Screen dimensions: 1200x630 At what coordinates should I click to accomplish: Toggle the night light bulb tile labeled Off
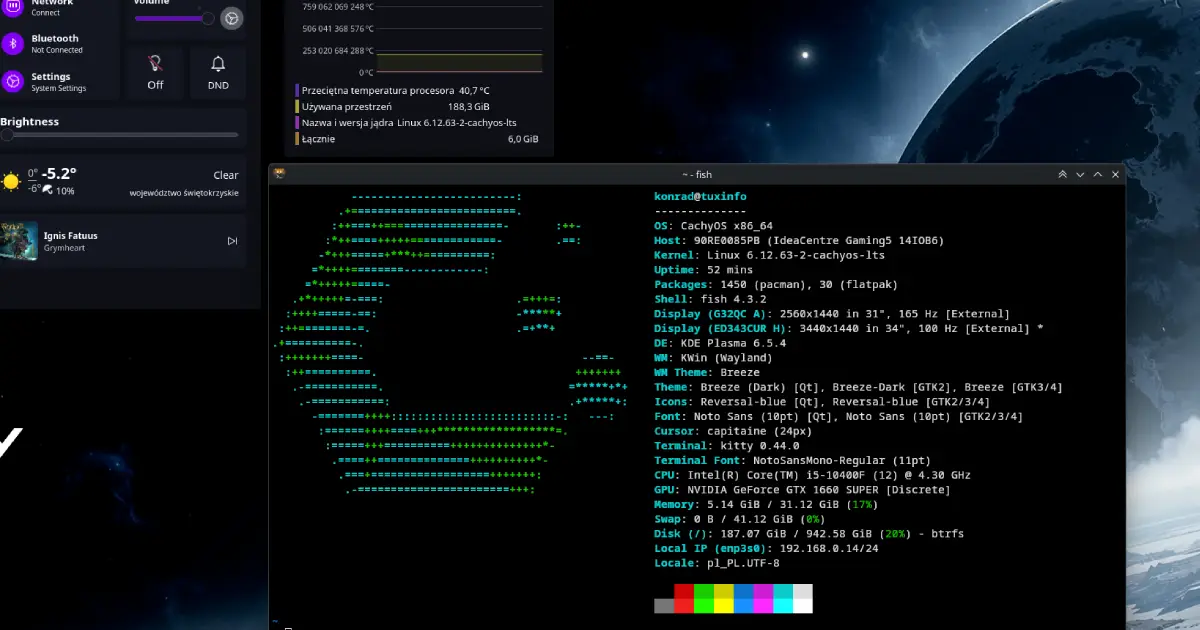[x=155, y=72]
